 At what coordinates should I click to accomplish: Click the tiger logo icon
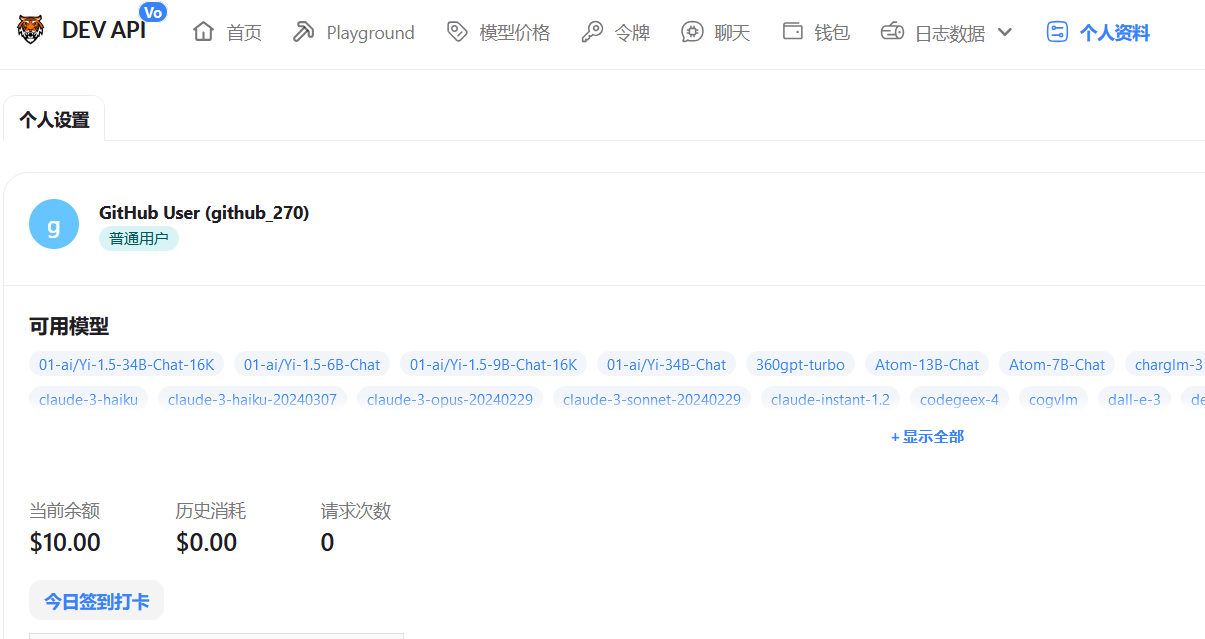pyautogui.click(x=32, y=30)
